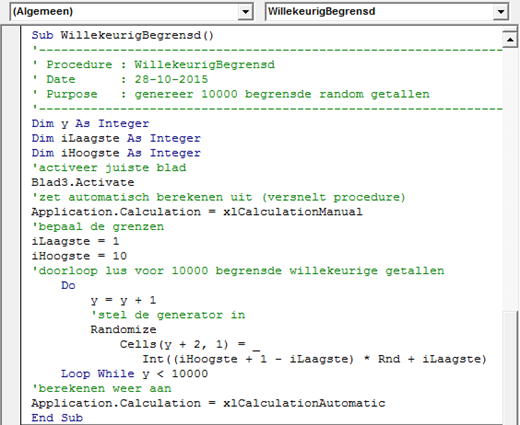Click the line with 'xlCalculationManual'
Viewport: 520px width, 425px height.
pyautogui.click(x=197, y=212)
